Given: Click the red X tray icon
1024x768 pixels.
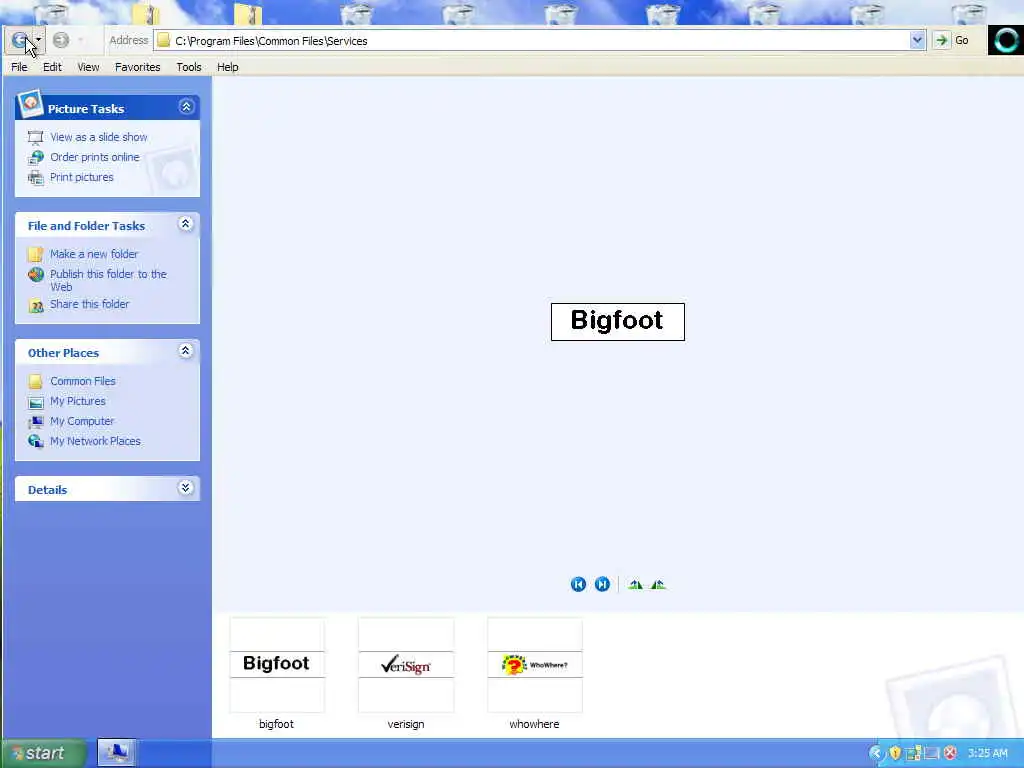Looking at the screenshot, I should [x=950, y=753].
